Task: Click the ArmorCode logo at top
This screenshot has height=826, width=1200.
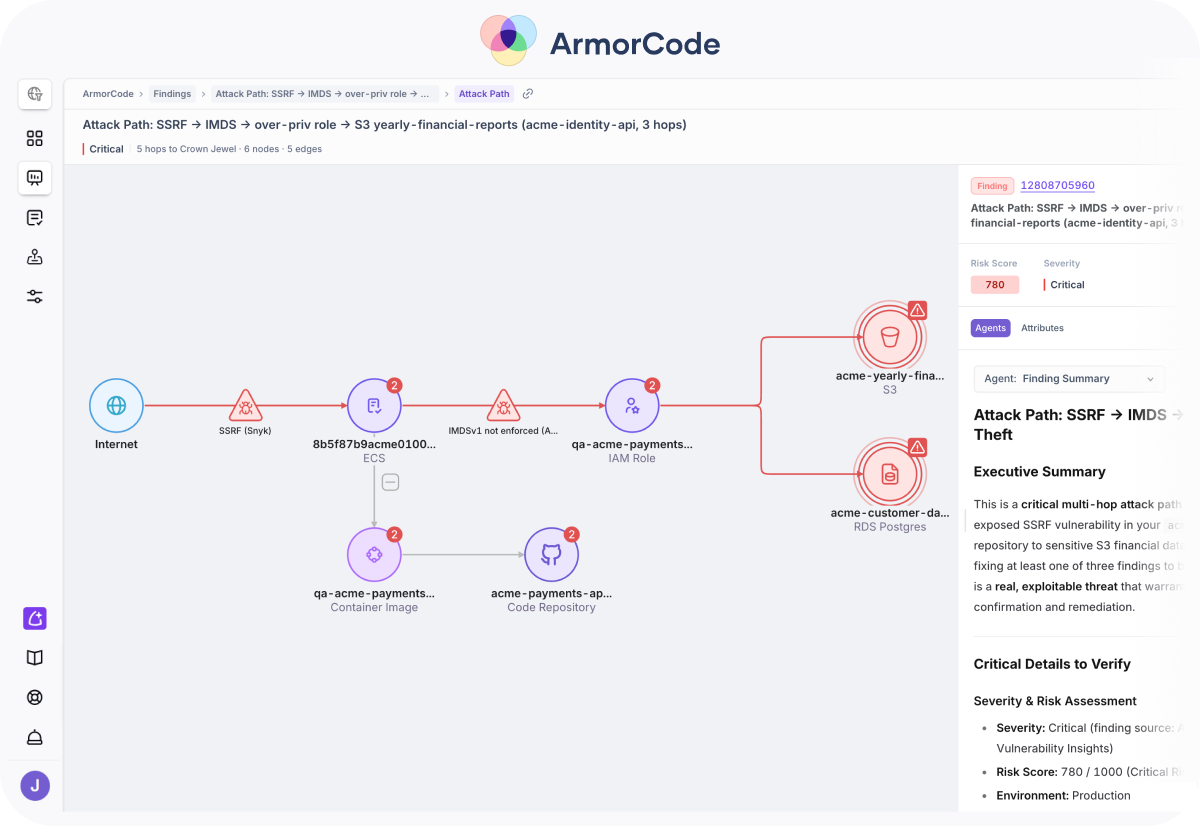Action: [600, 41]
